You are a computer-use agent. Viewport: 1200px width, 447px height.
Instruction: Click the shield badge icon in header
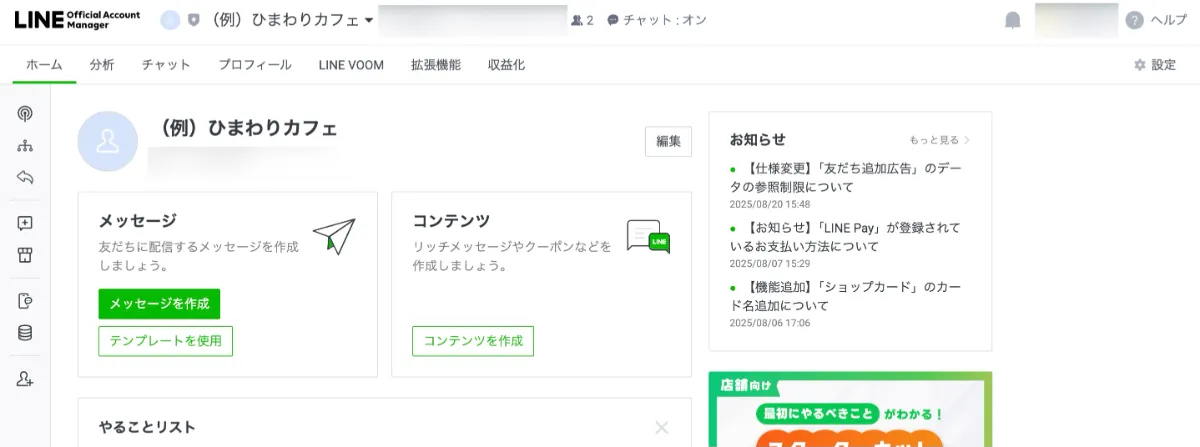pos(193,20)
